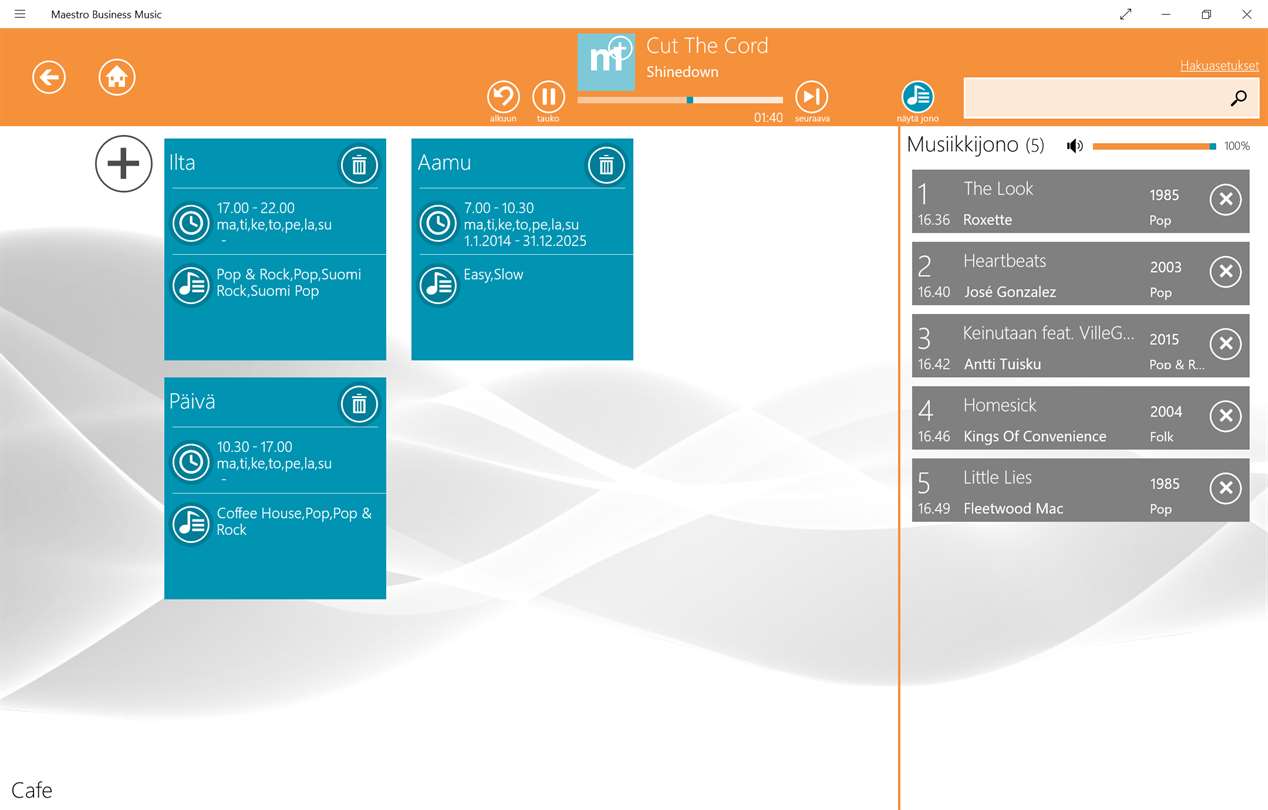This screenshot has width=1268, height=810.
Task: Mute with the speaker volume icon
Action: tap(1075, 146)
